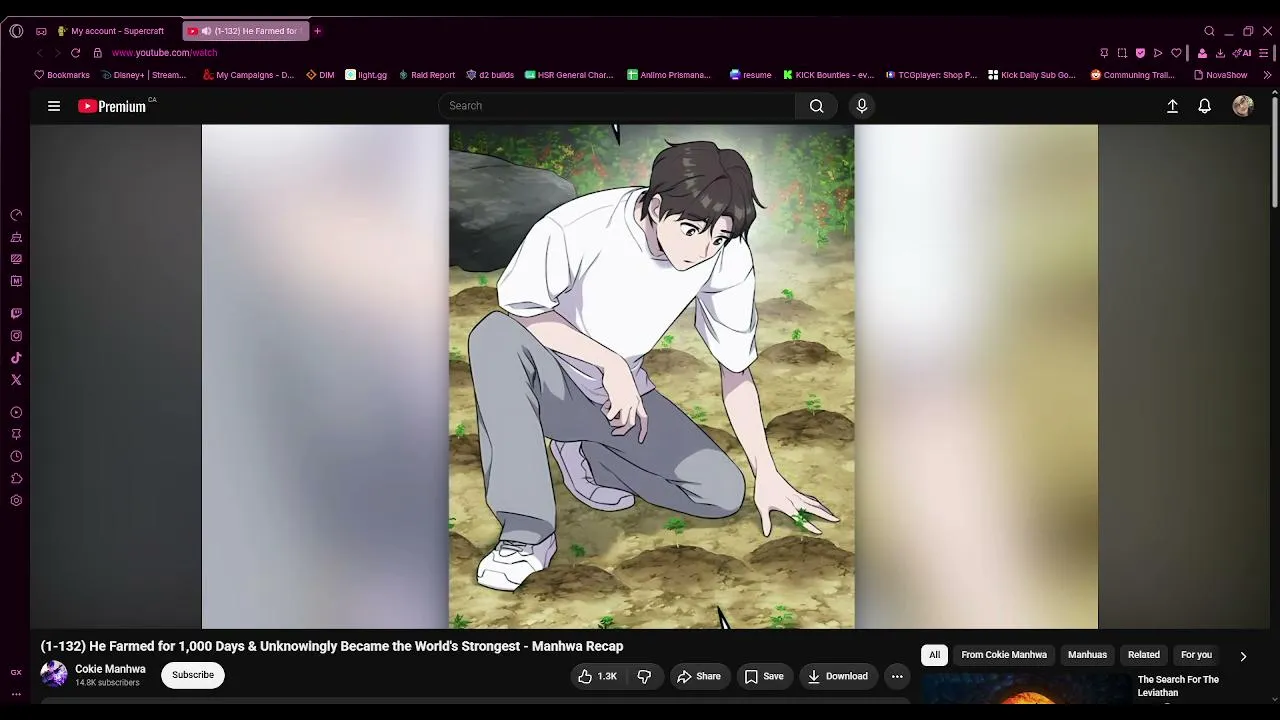The image size is (1280, 720).
Task: Open a new tab with plus button
Action: point(317,31)
